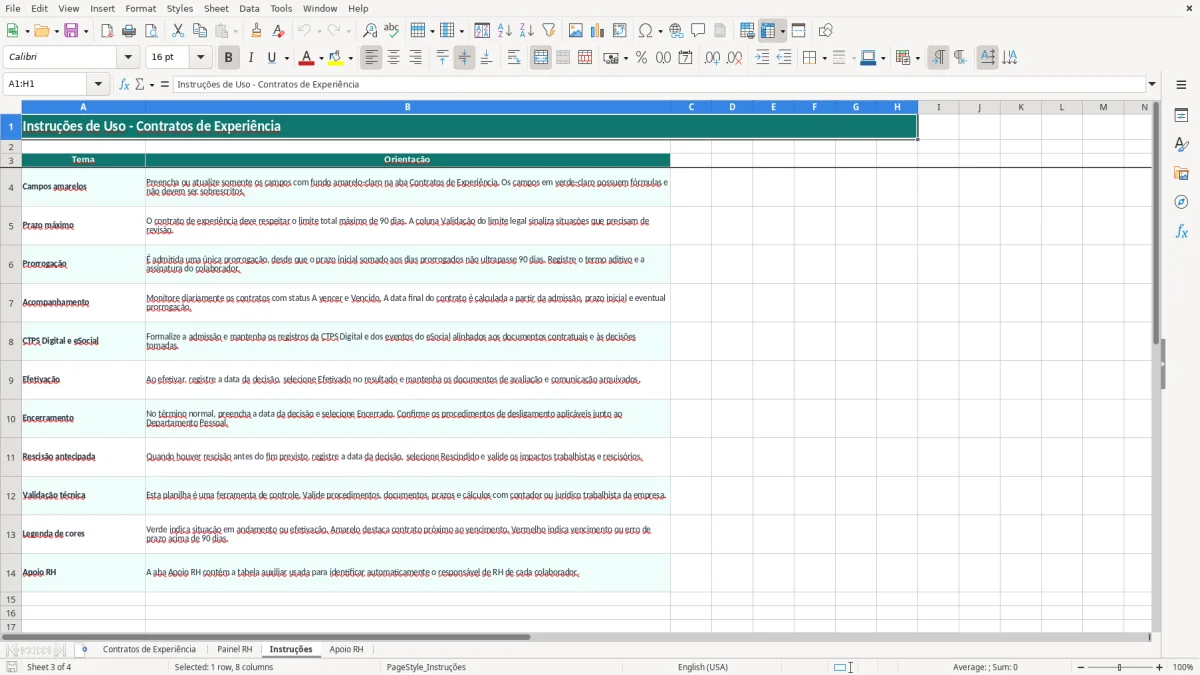Open the Save button's dropdown arrow

(85, 31)
